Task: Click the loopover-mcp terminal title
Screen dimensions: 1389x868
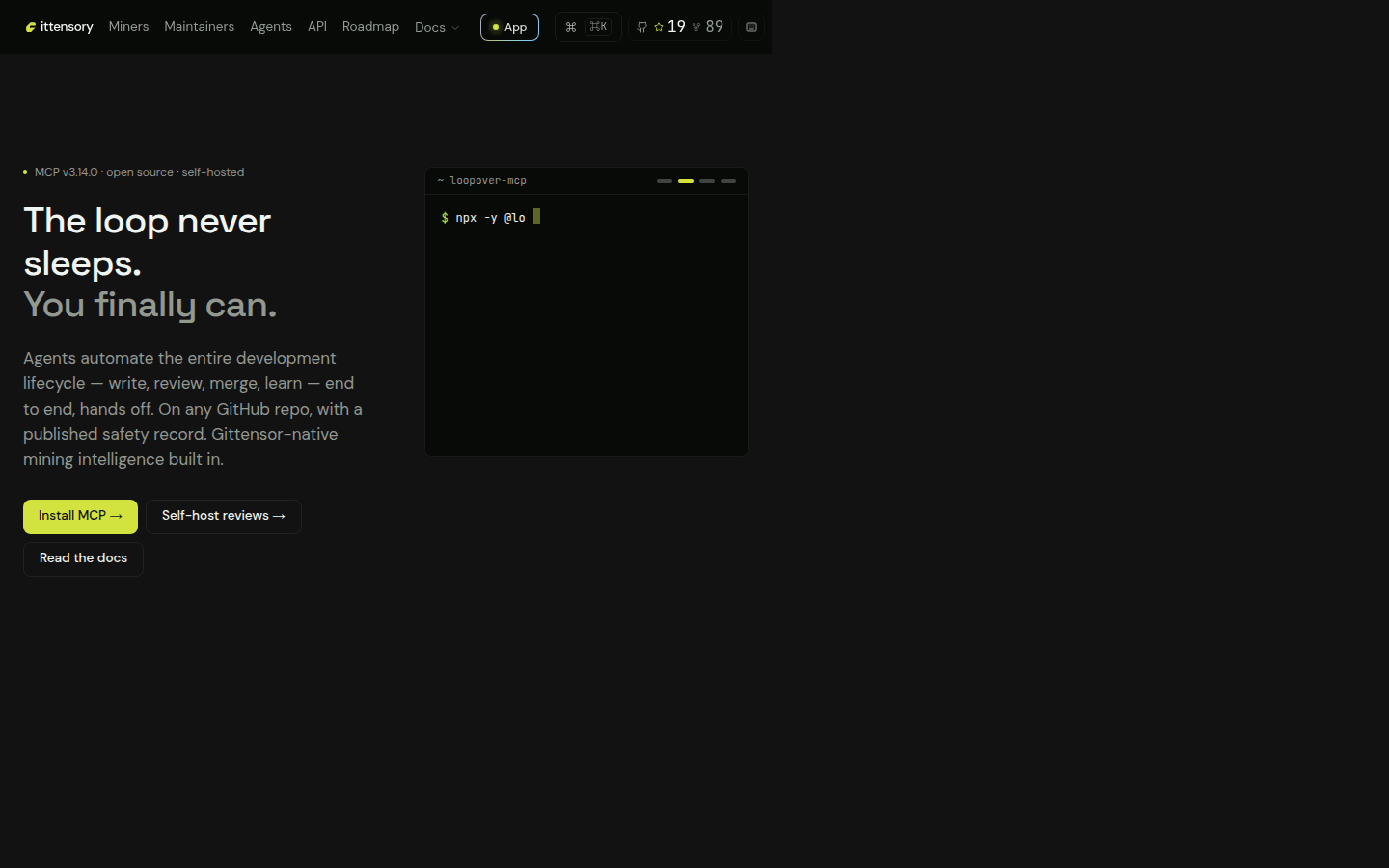Action: point(482,181)
